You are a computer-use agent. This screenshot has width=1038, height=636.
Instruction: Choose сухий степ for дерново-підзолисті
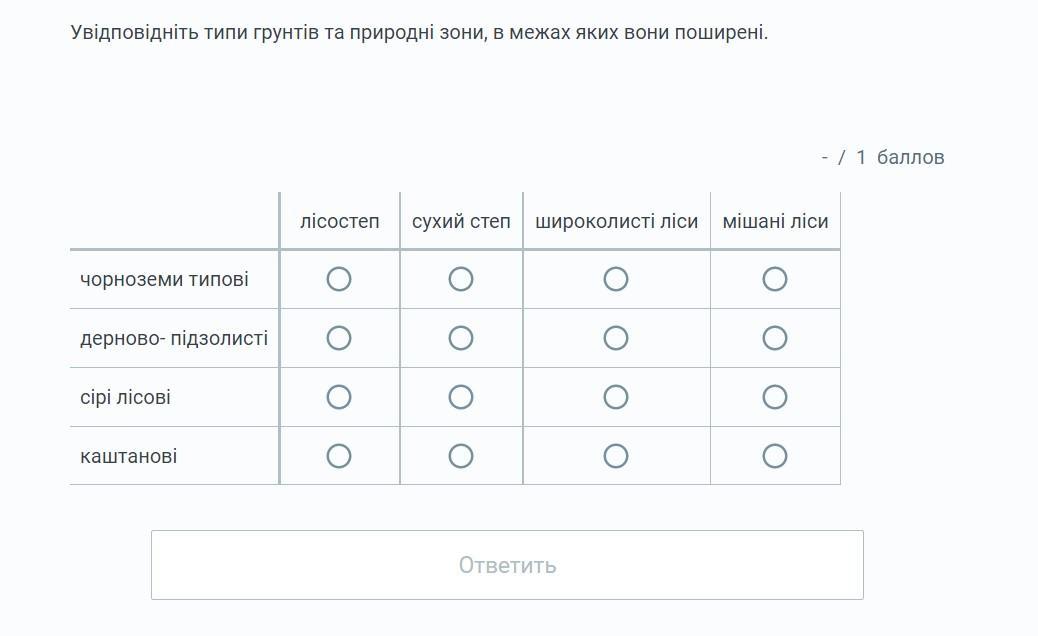461,338
